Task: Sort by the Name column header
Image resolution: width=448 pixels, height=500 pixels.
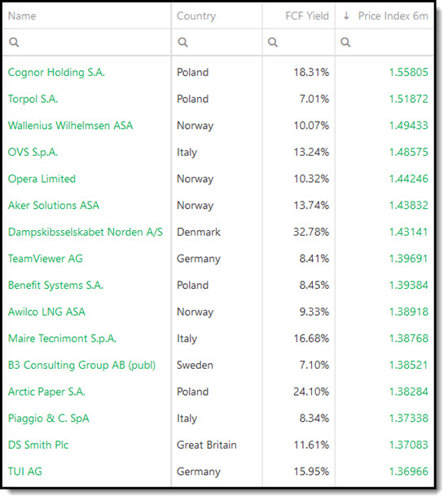Action: [x=22, y=16]
